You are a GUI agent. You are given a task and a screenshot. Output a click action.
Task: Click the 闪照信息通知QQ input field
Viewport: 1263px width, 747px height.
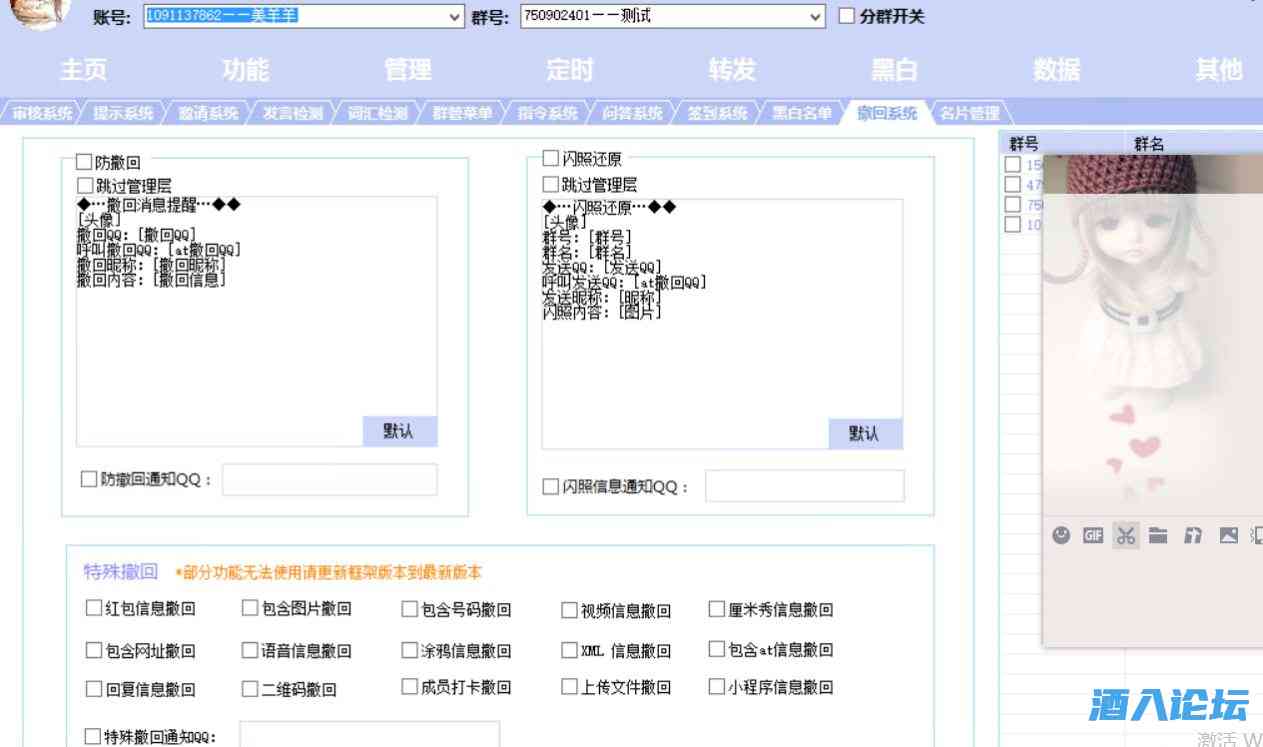tap(804, 486)
